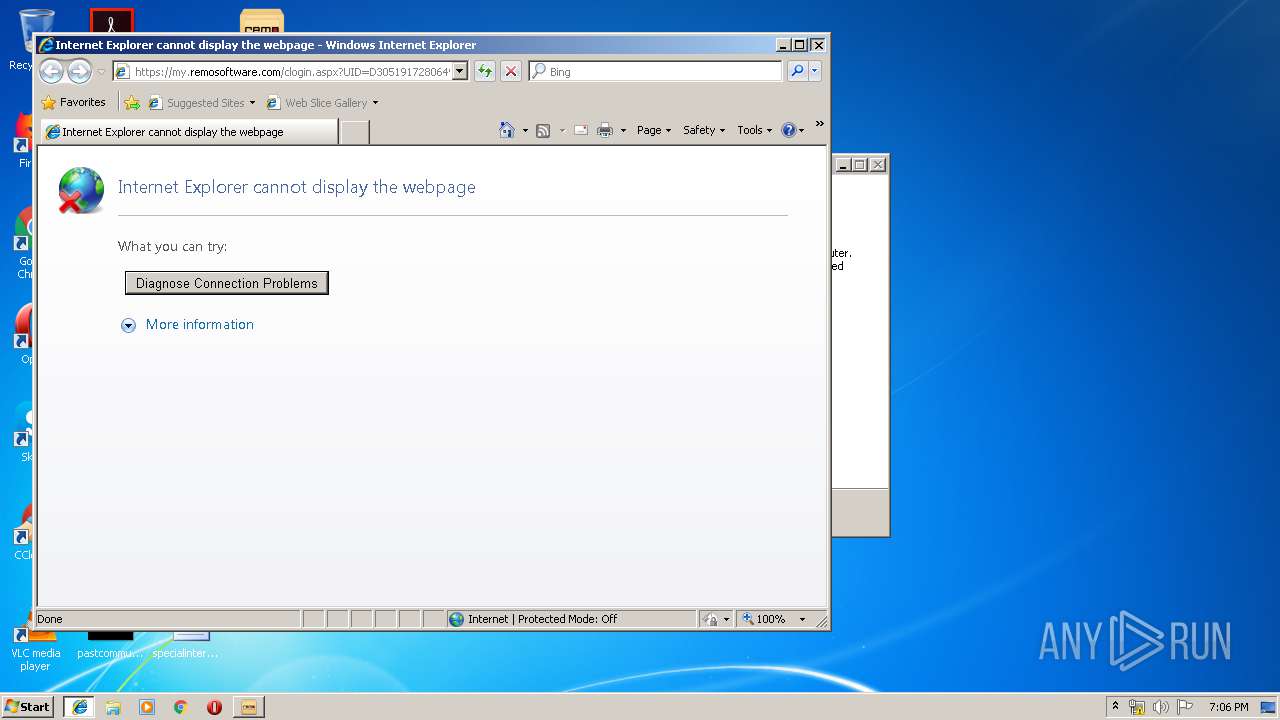1280x720 pixels.
Task: Stop loading with the red X icon
Action: (511, 71)
